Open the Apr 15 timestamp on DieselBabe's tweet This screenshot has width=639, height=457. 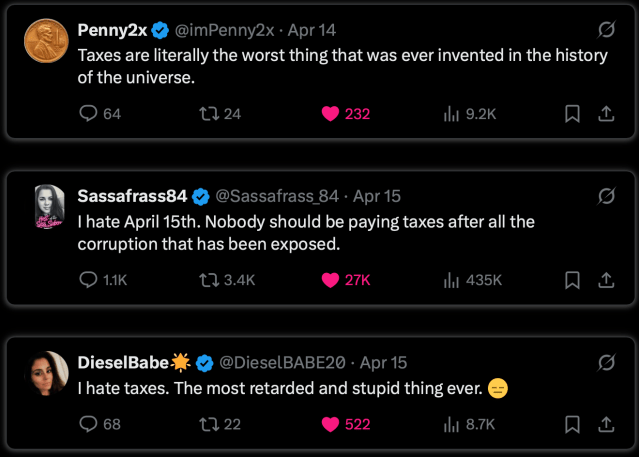(x=383, y=361)
